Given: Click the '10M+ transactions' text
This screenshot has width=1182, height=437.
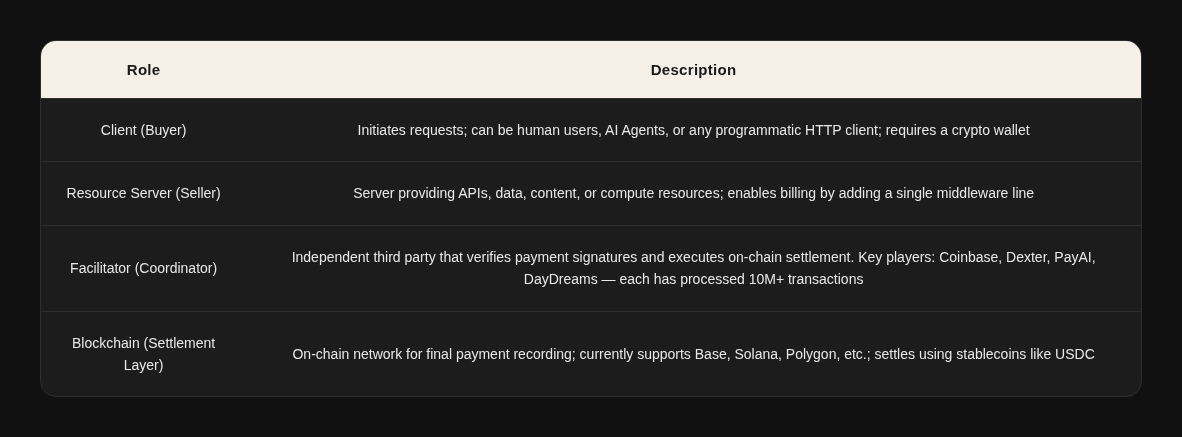Looking at the screenshot, I should 805,279.
